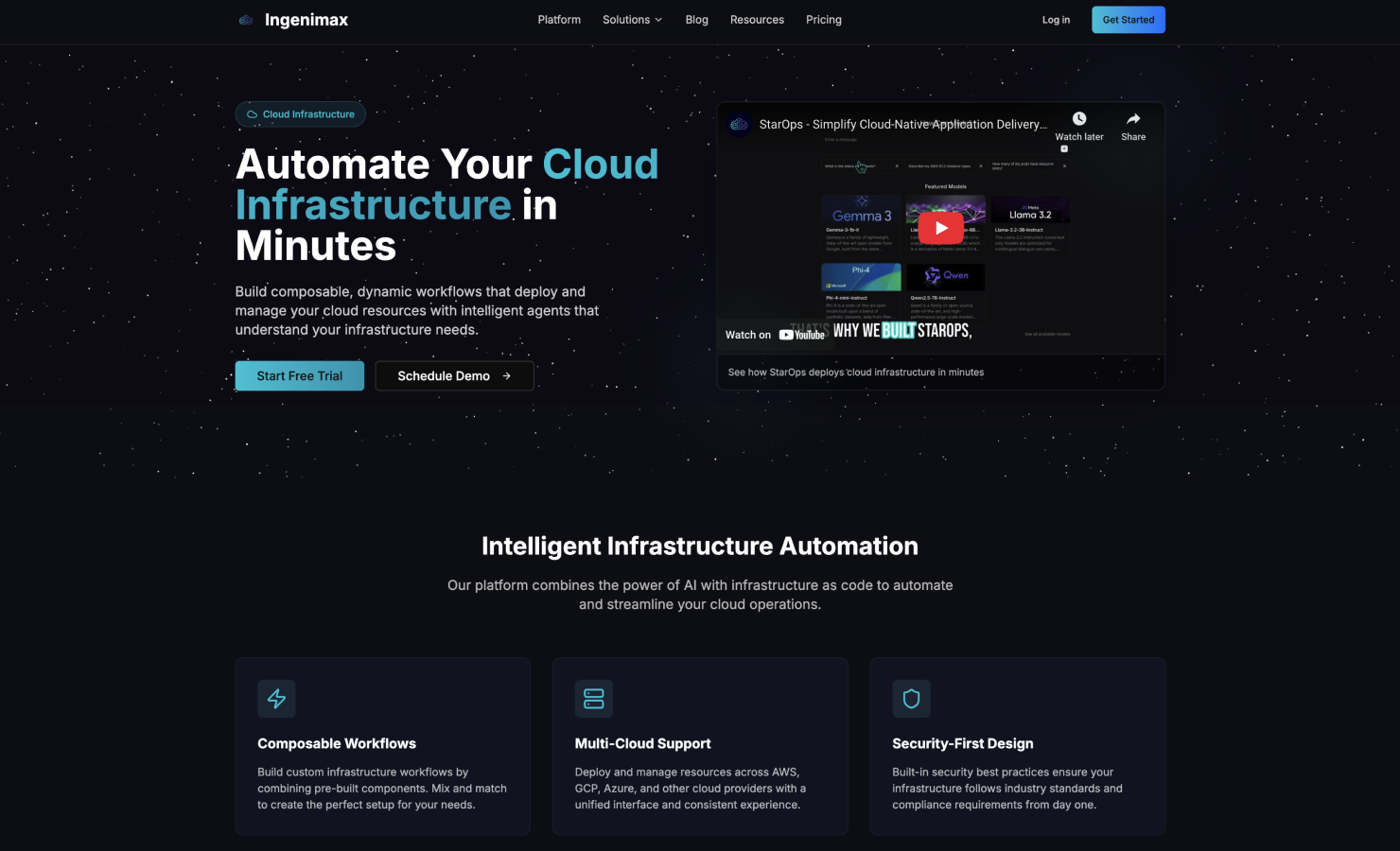Click the StarOps channel avatar in video

(x=740, y=124)
